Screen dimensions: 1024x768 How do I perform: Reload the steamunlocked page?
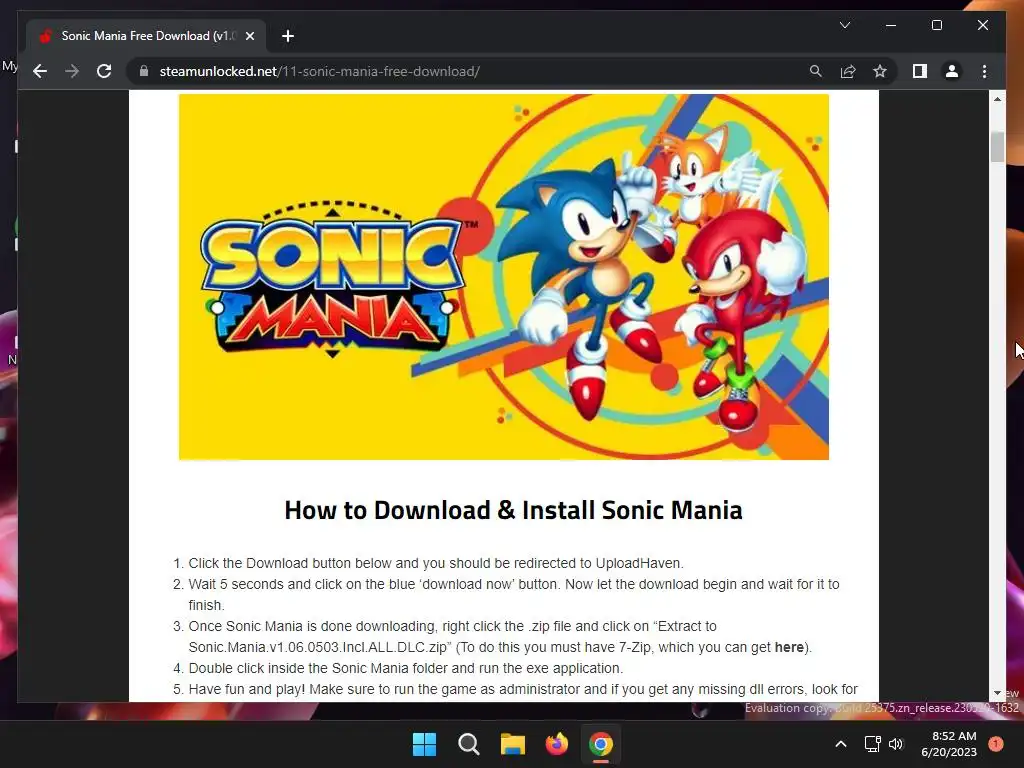(104, 71)
